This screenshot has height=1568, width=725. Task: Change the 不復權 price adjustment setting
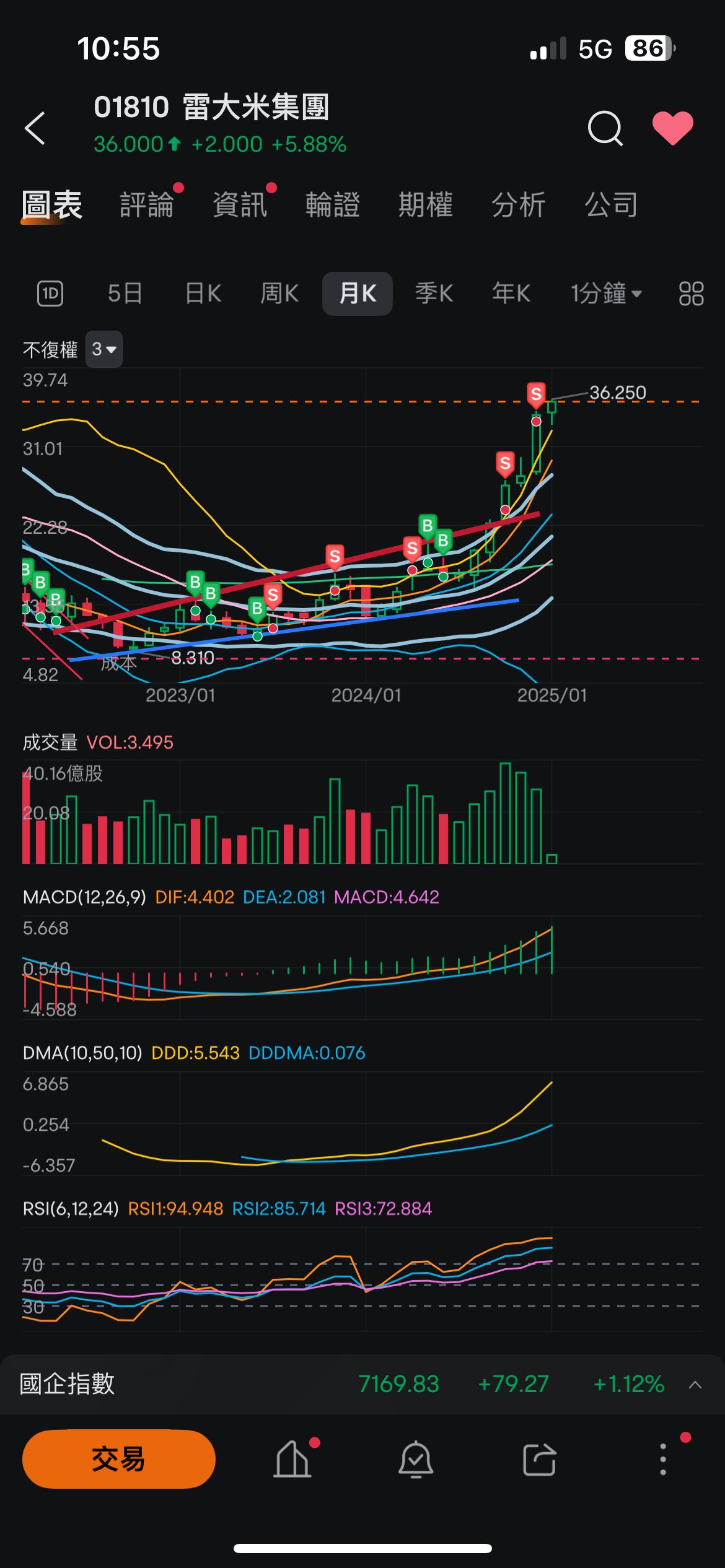(x=50, y=350)
